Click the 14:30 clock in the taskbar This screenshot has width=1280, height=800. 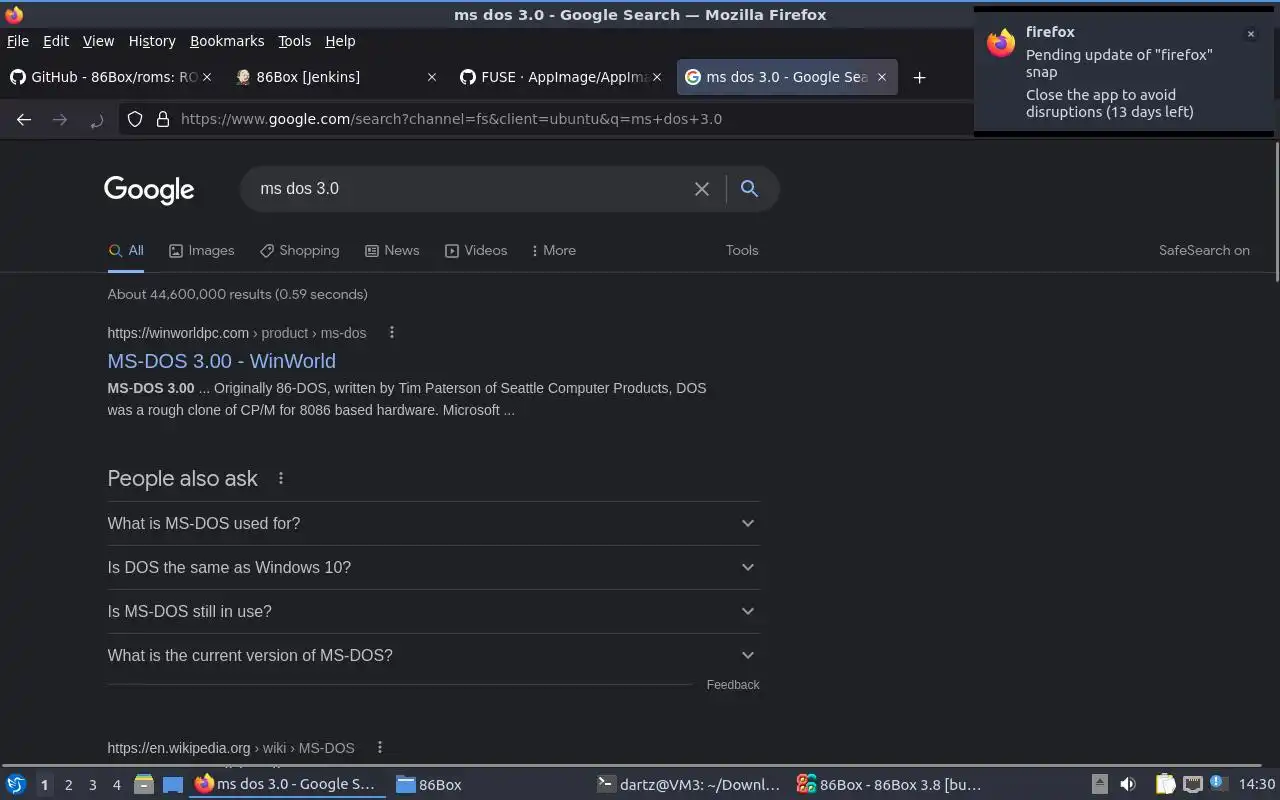1257,784
